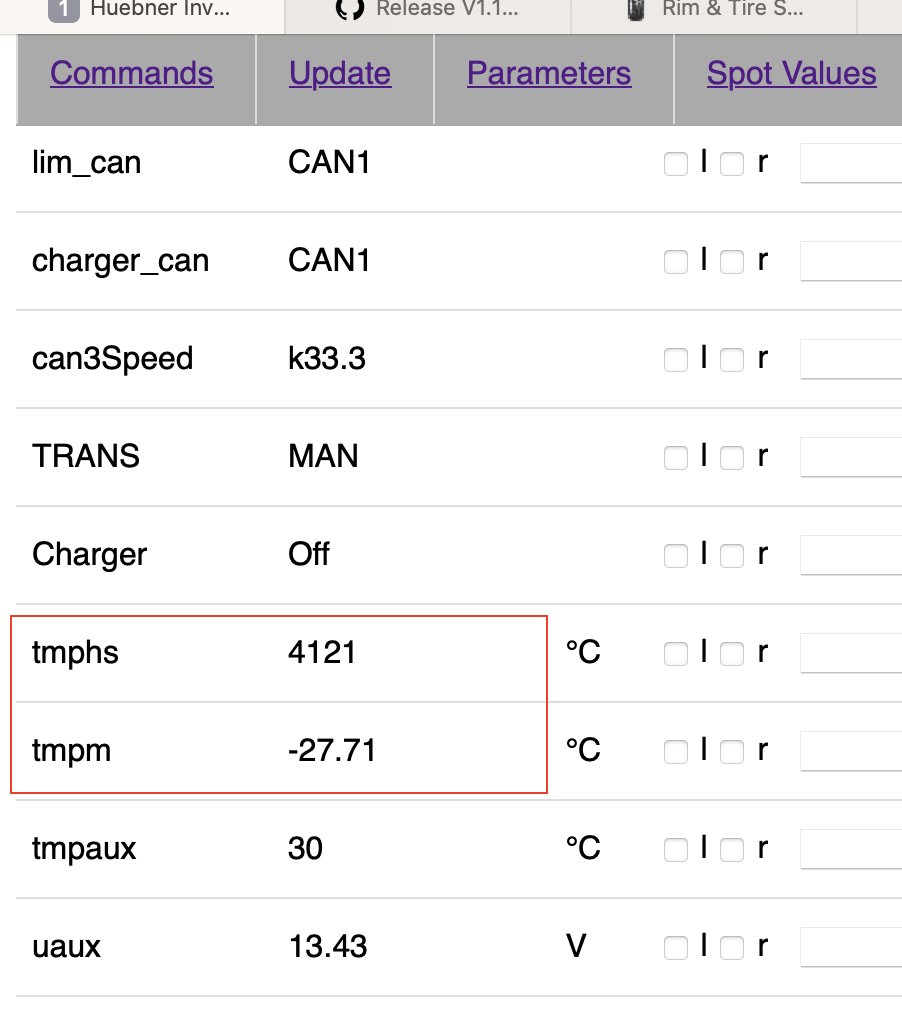Focus the input field in uaux row
This screenshot has width=902, height=1010.
tap(851, 946)
